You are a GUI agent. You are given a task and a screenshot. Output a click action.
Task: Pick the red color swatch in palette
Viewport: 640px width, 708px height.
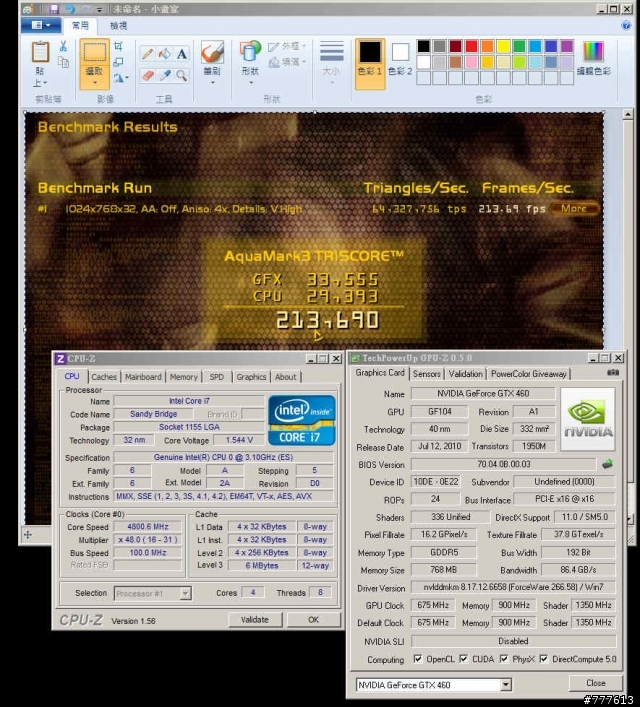click(472, 46)
